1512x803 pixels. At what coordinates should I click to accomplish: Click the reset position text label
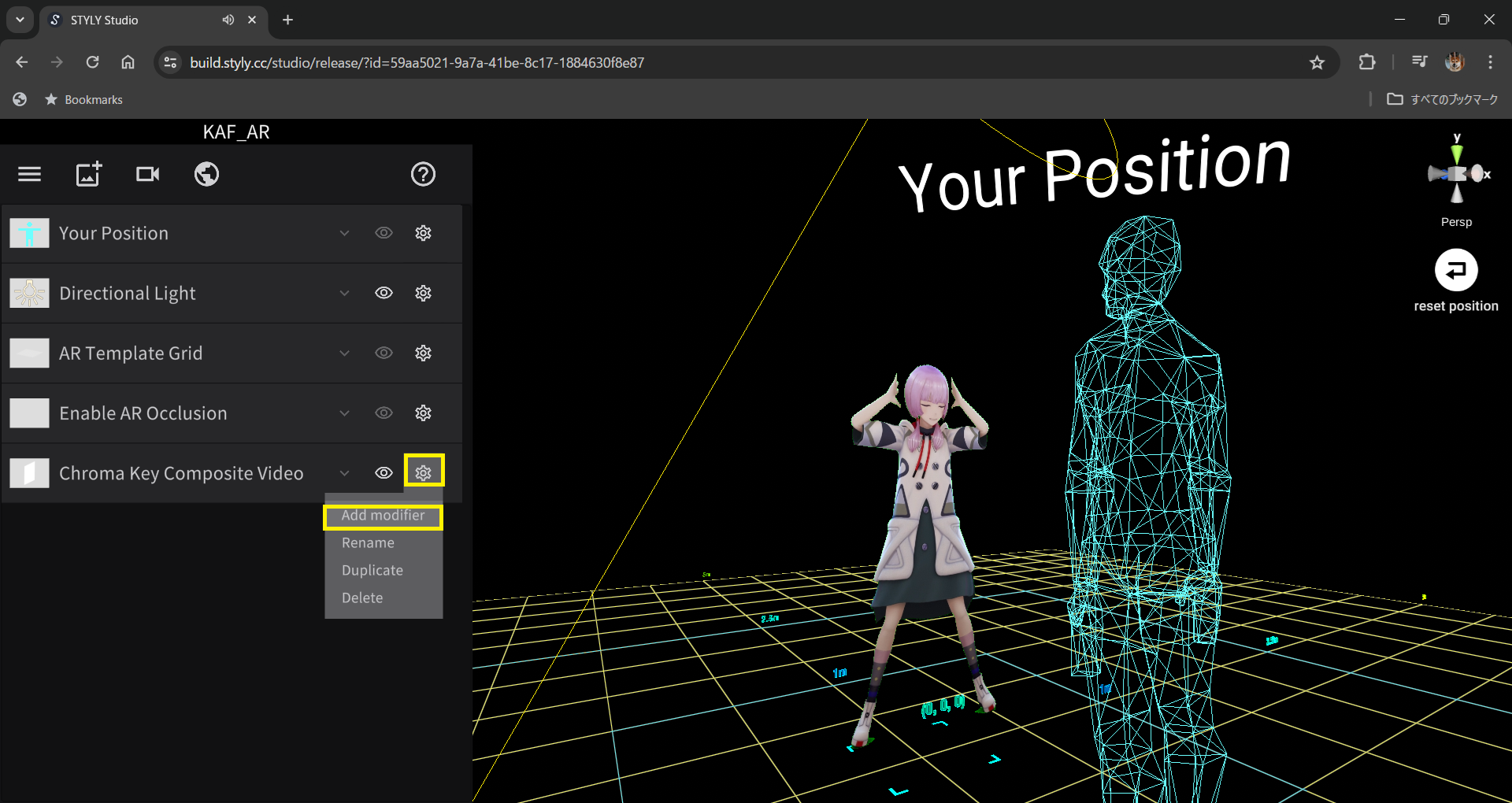1456,306
